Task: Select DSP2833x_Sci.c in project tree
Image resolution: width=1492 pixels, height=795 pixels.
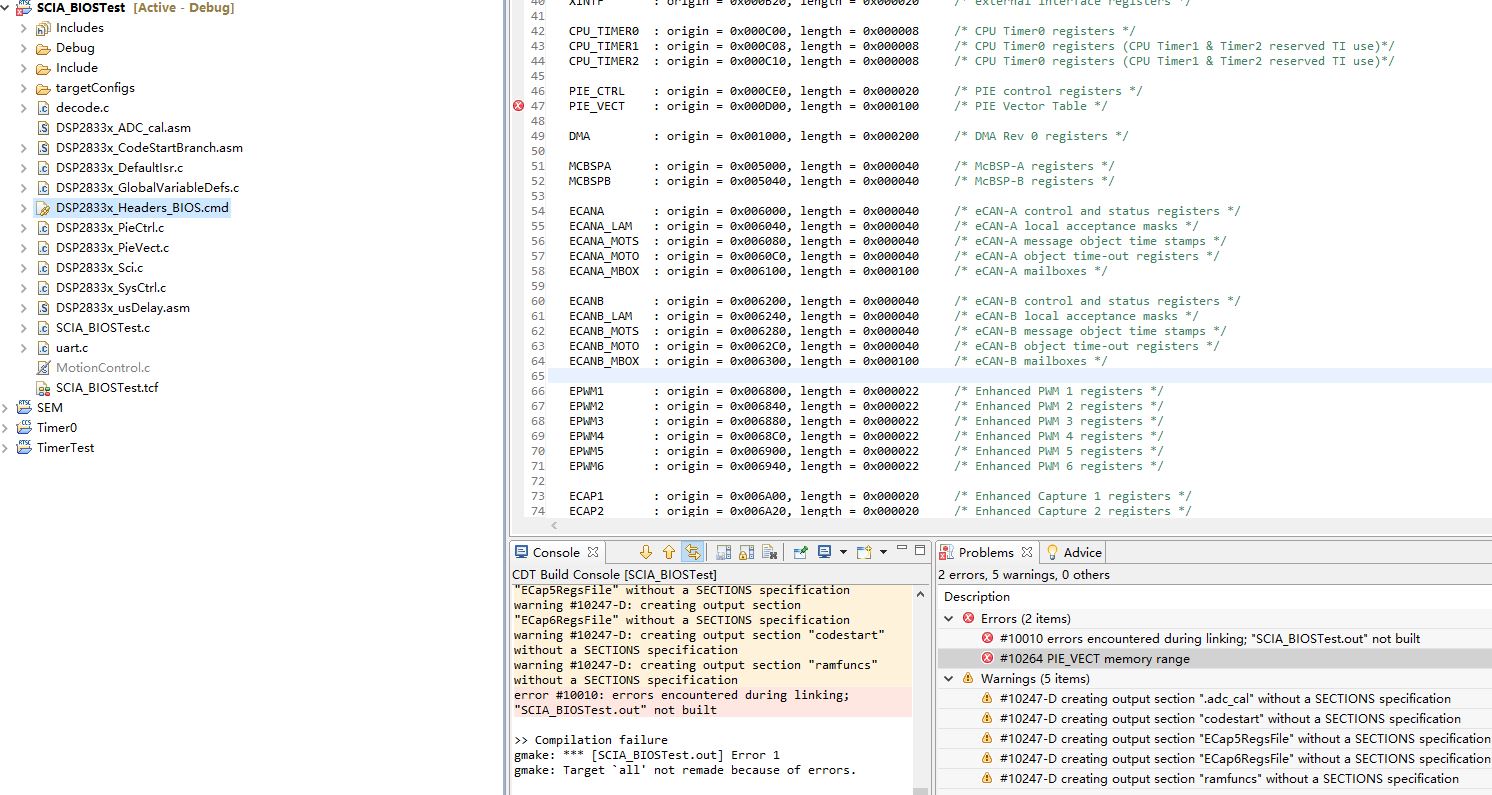Action: pos(99,268)
